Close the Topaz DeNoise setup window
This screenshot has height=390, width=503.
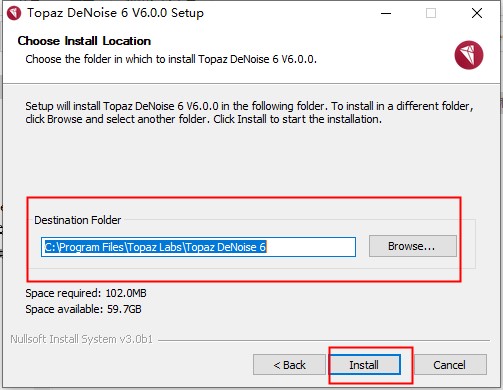pyautogui.click(x=477, y=13)
